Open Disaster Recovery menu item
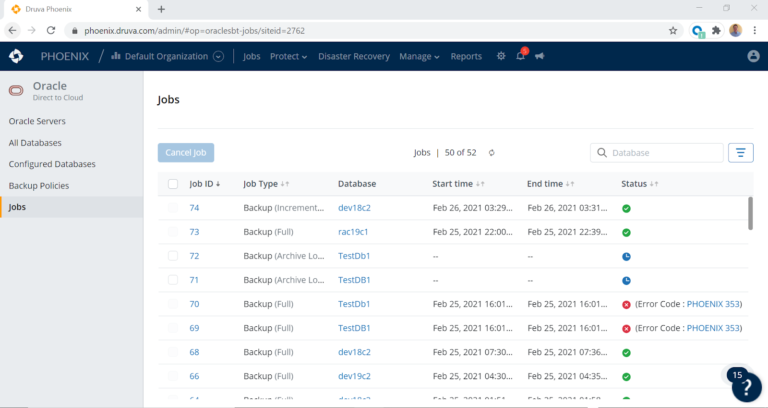The width and height of the screenshot is (768, 408). tap(353, 57)
